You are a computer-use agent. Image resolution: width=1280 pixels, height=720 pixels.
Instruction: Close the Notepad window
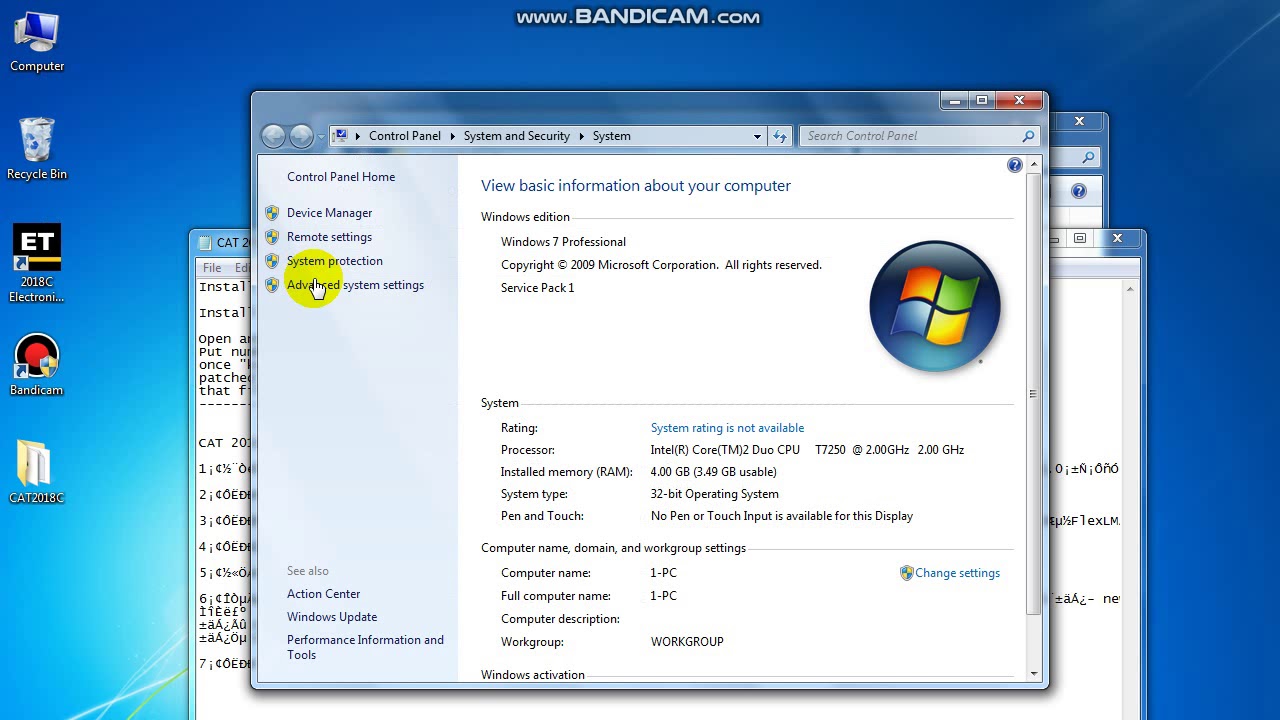click(x=1117, y=238)
